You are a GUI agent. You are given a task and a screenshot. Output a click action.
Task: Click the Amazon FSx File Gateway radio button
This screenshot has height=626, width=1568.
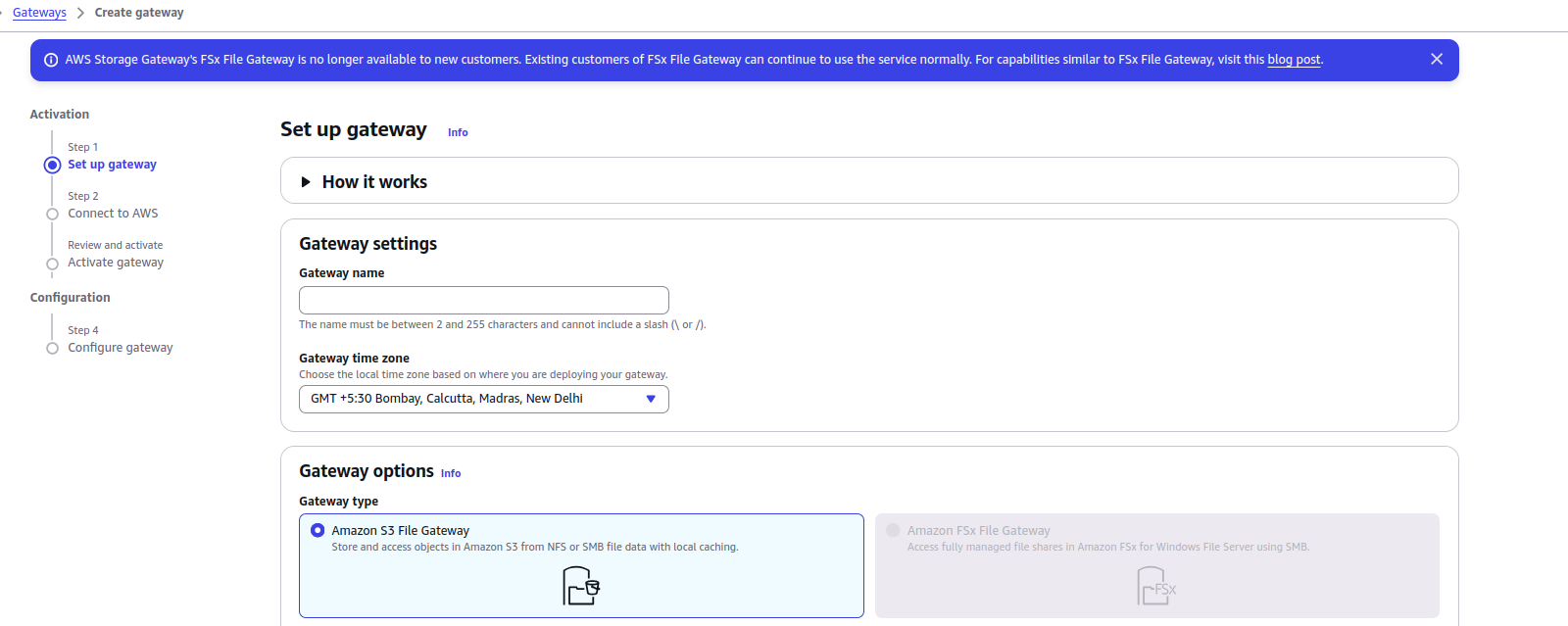[x=893, y=530]
